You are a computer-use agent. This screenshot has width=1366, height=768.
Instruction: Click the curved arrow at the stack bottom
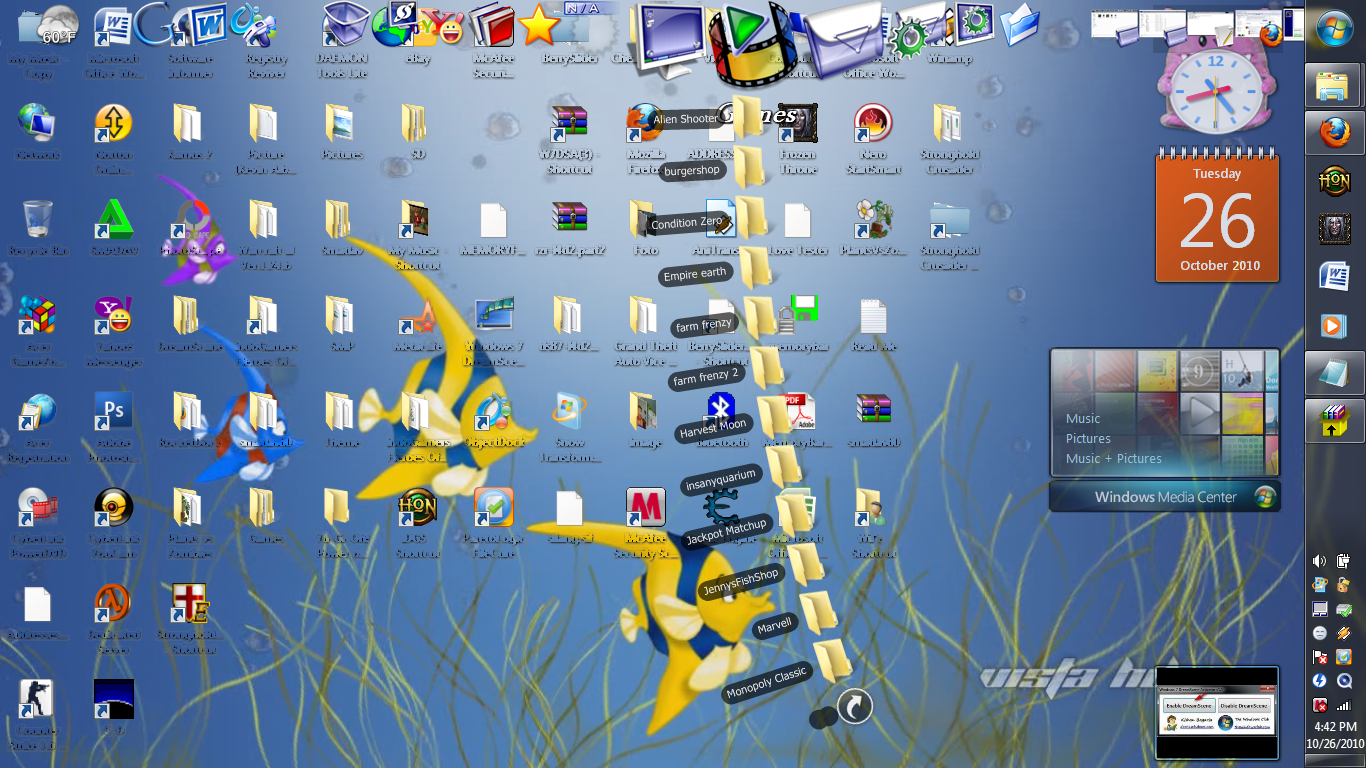pos(854,707)
